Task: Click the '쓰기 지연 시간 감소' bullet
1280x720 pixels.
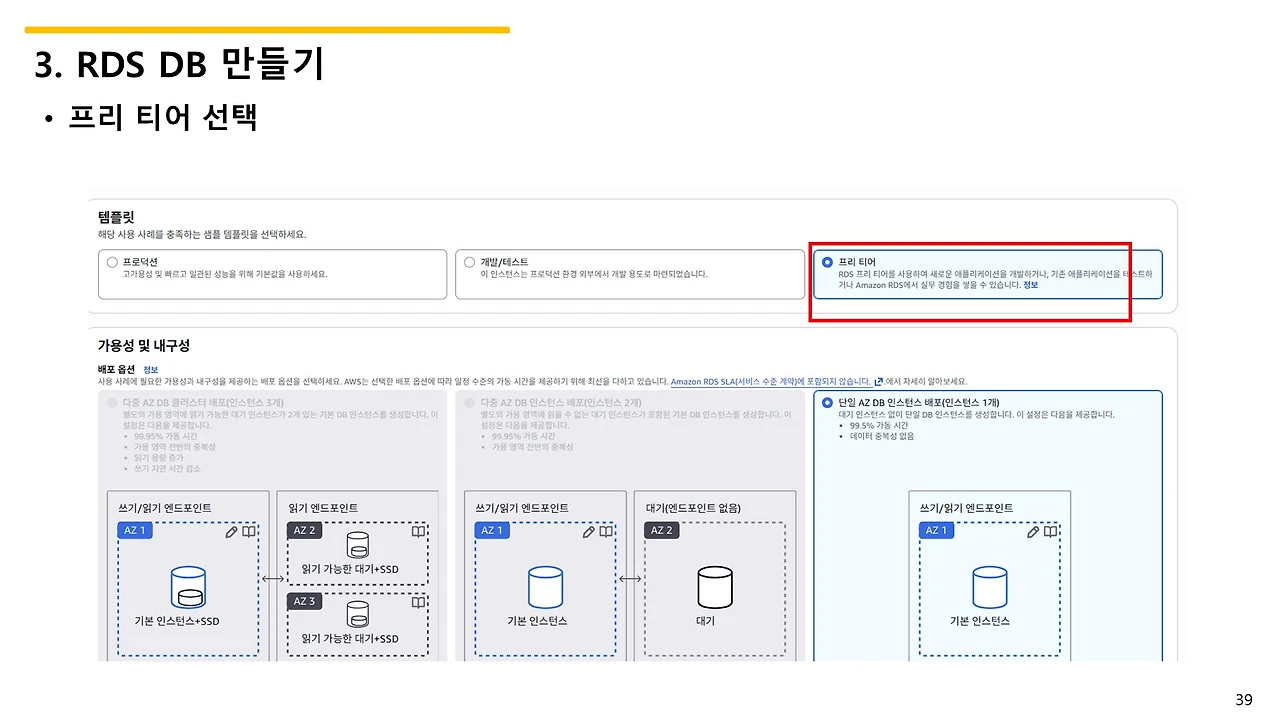Action: (x=166, y=469)
